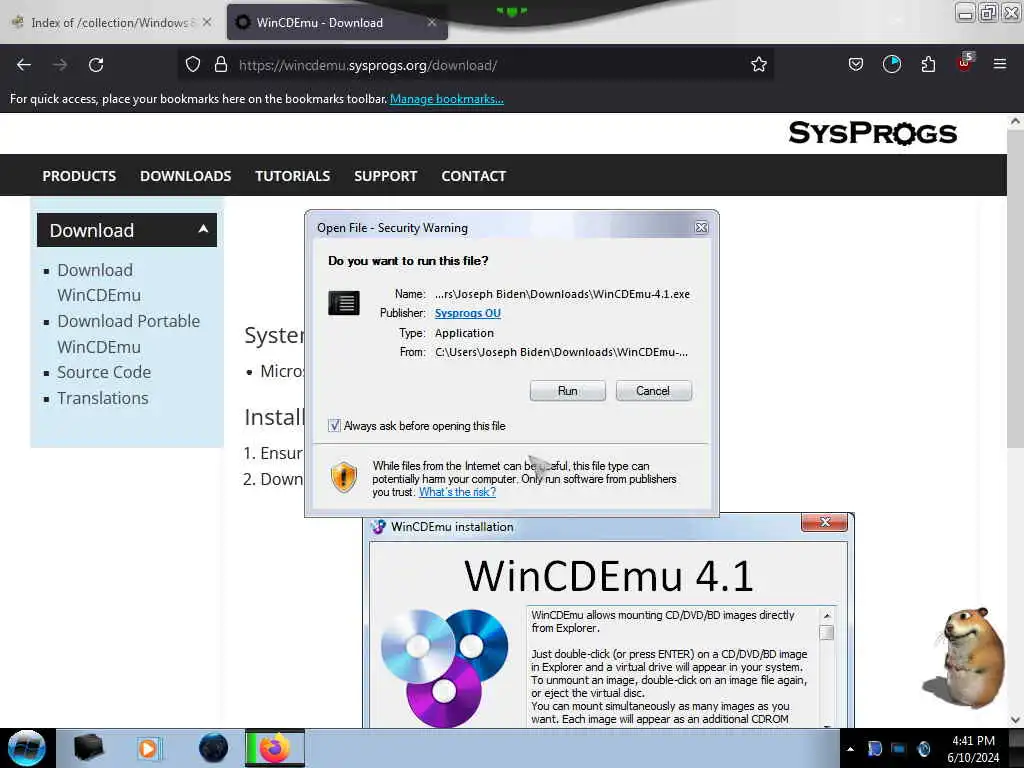This screenshot has width=1024, height=768.
Task: Close the WinCDEmu installation window
Action: pyautogui.click(x=824, y=522)
